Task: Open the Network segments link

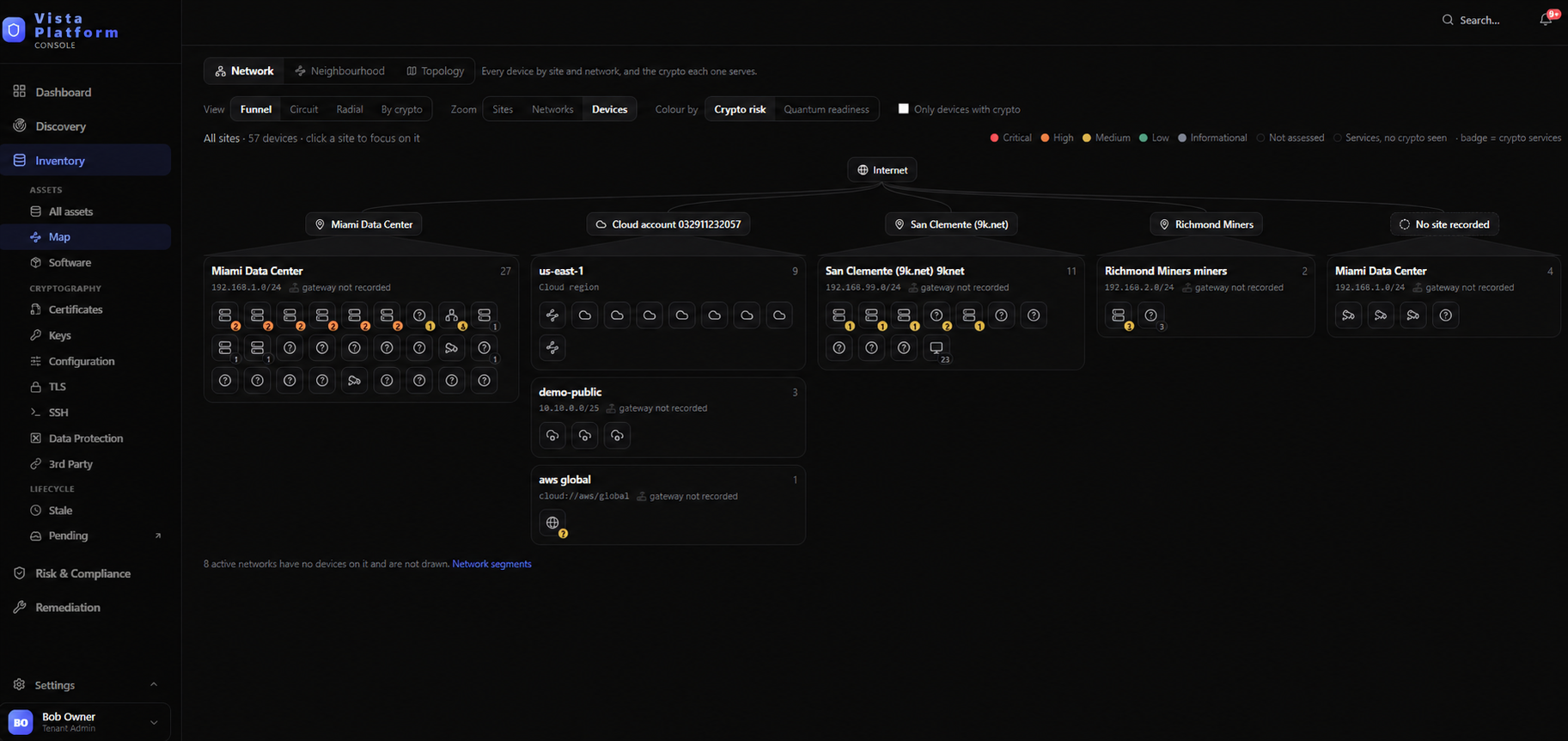Action: pyautogui.click(x=491, y=564)
